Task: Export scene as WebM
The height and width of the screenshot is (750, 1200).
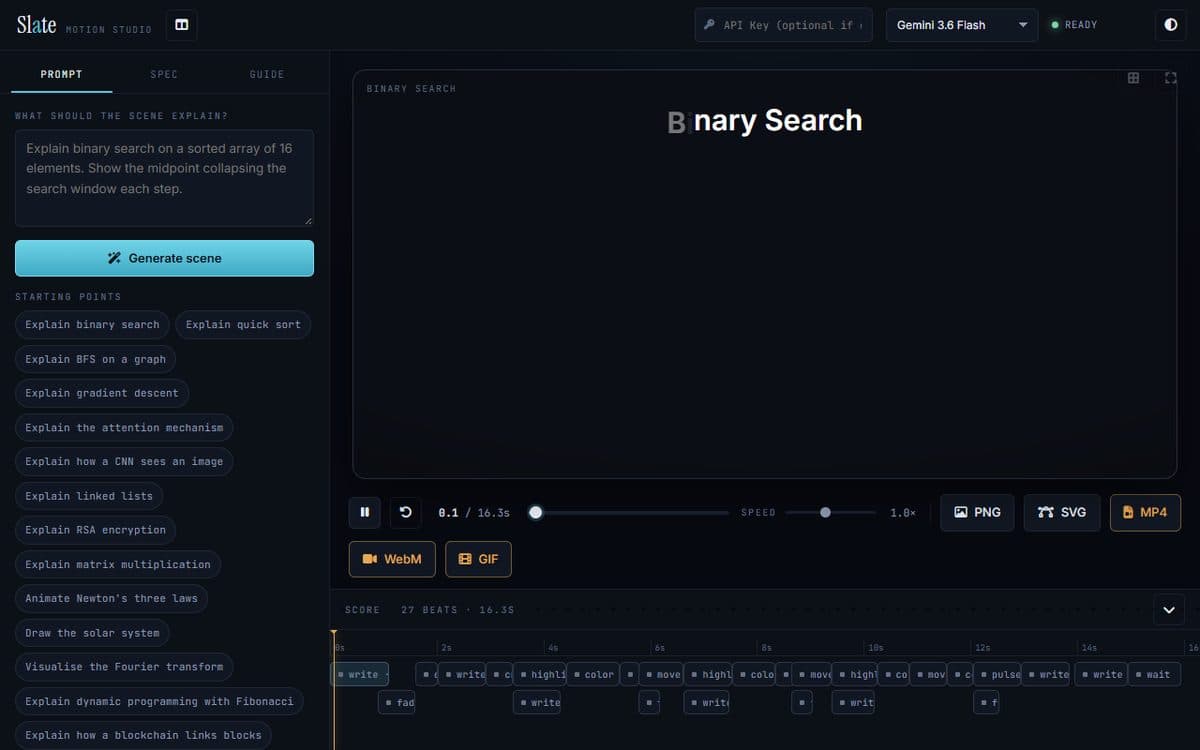Action: point(392,559)
